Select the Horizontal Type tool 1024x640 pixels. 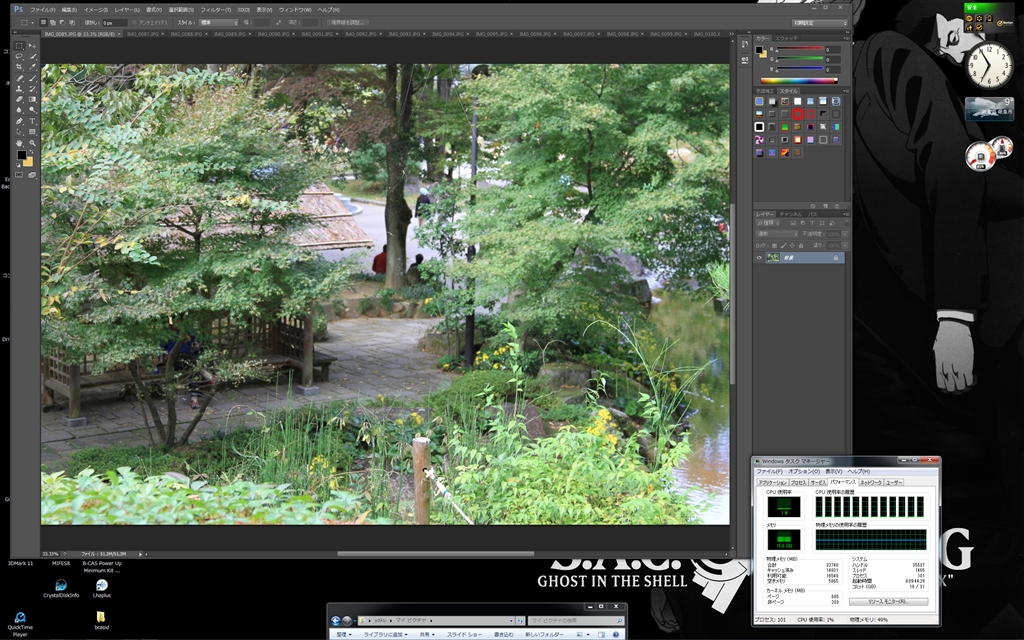pyautogui.click(x=32, y=121)
